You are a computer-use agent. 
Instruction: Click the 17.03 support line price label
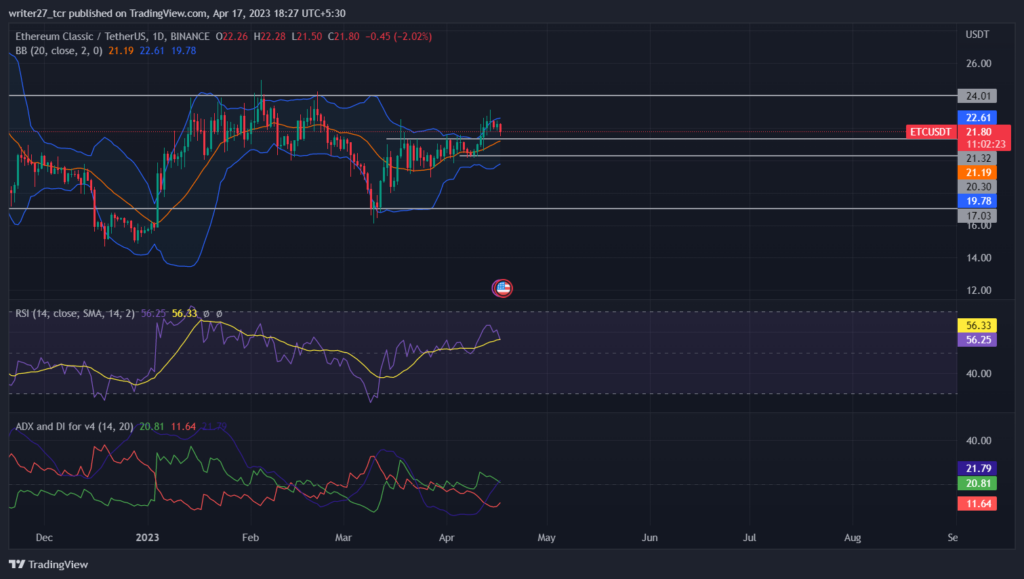coord(977,215)
